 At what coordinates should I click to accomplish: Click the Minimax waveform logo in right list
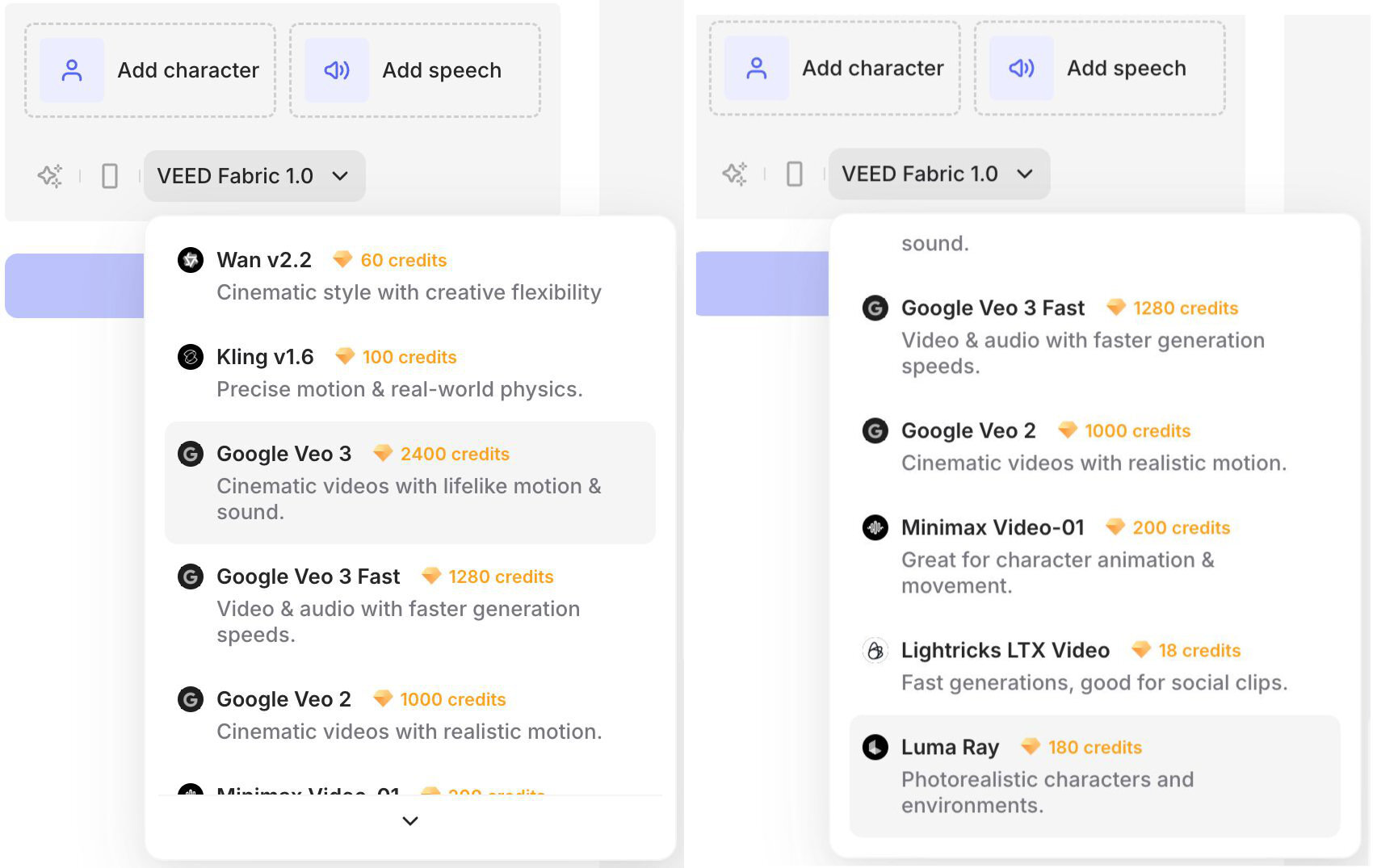click(875, 527)
